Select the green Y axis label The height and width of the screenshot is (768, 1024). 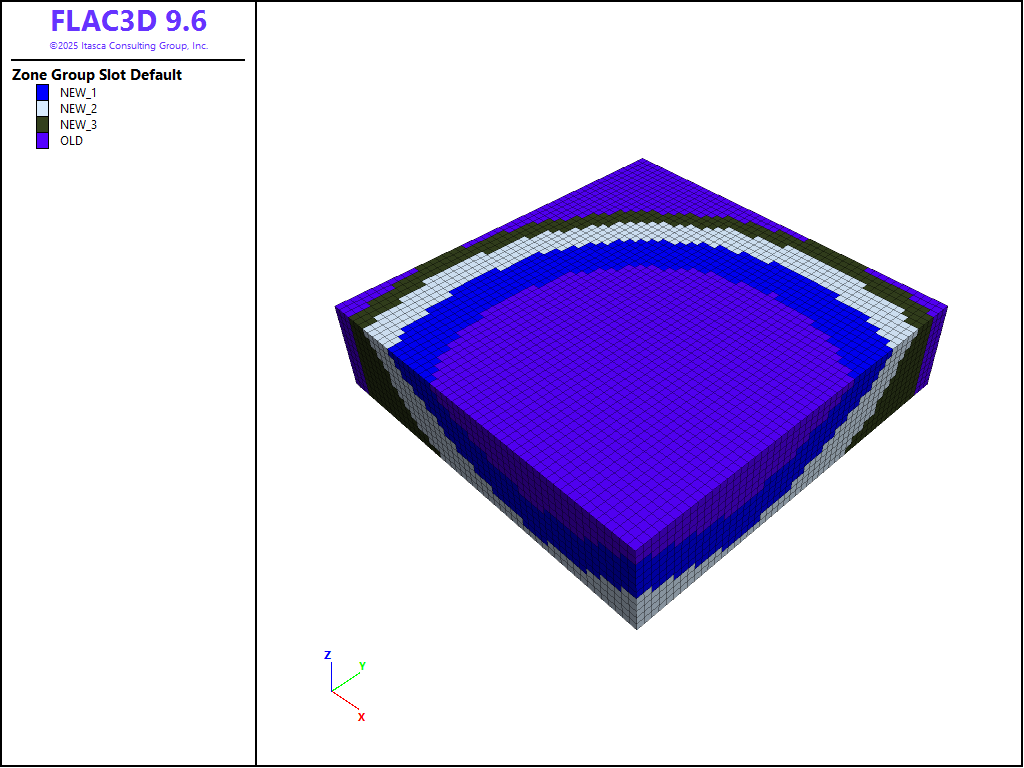click(x=362, y=665)
